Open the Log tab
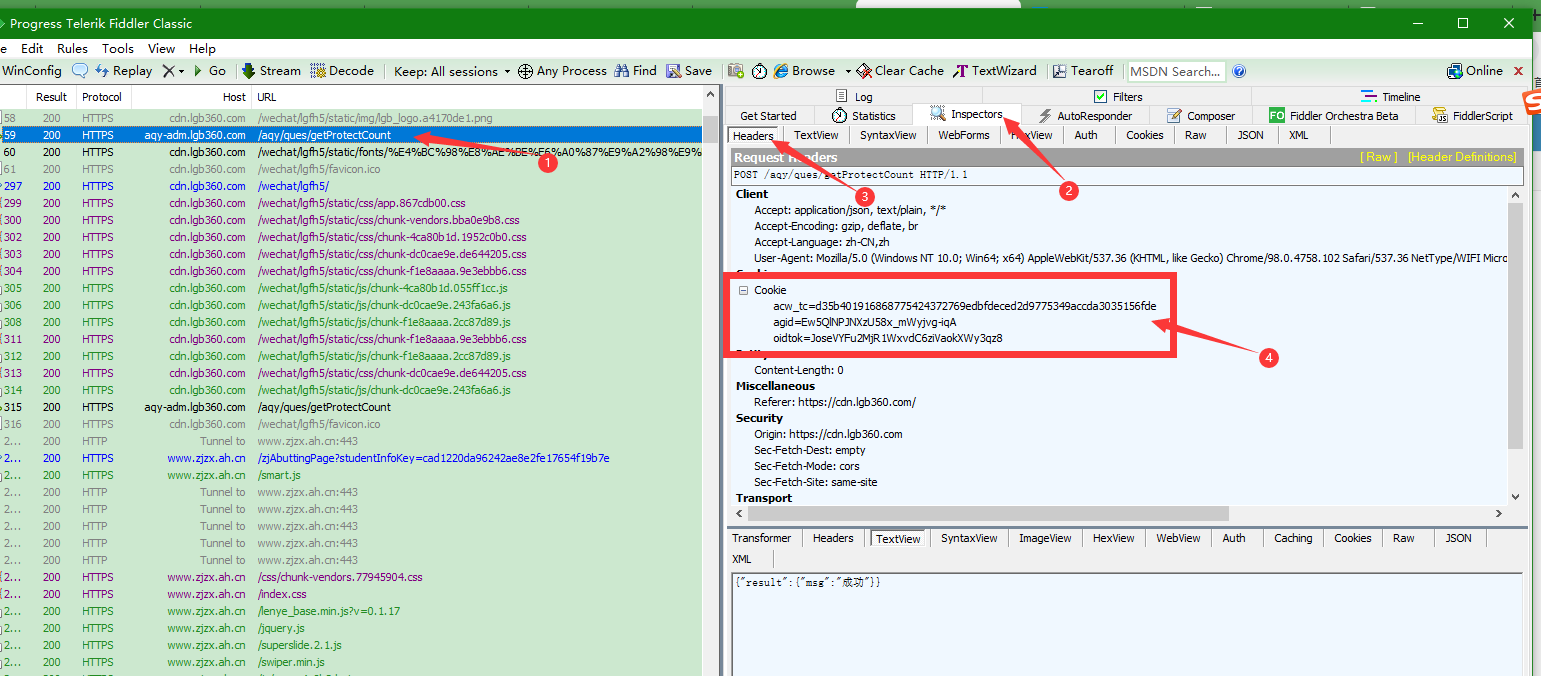Viewport: 1541px width, 676px height. pyautogui.click(x=854, y=97)
